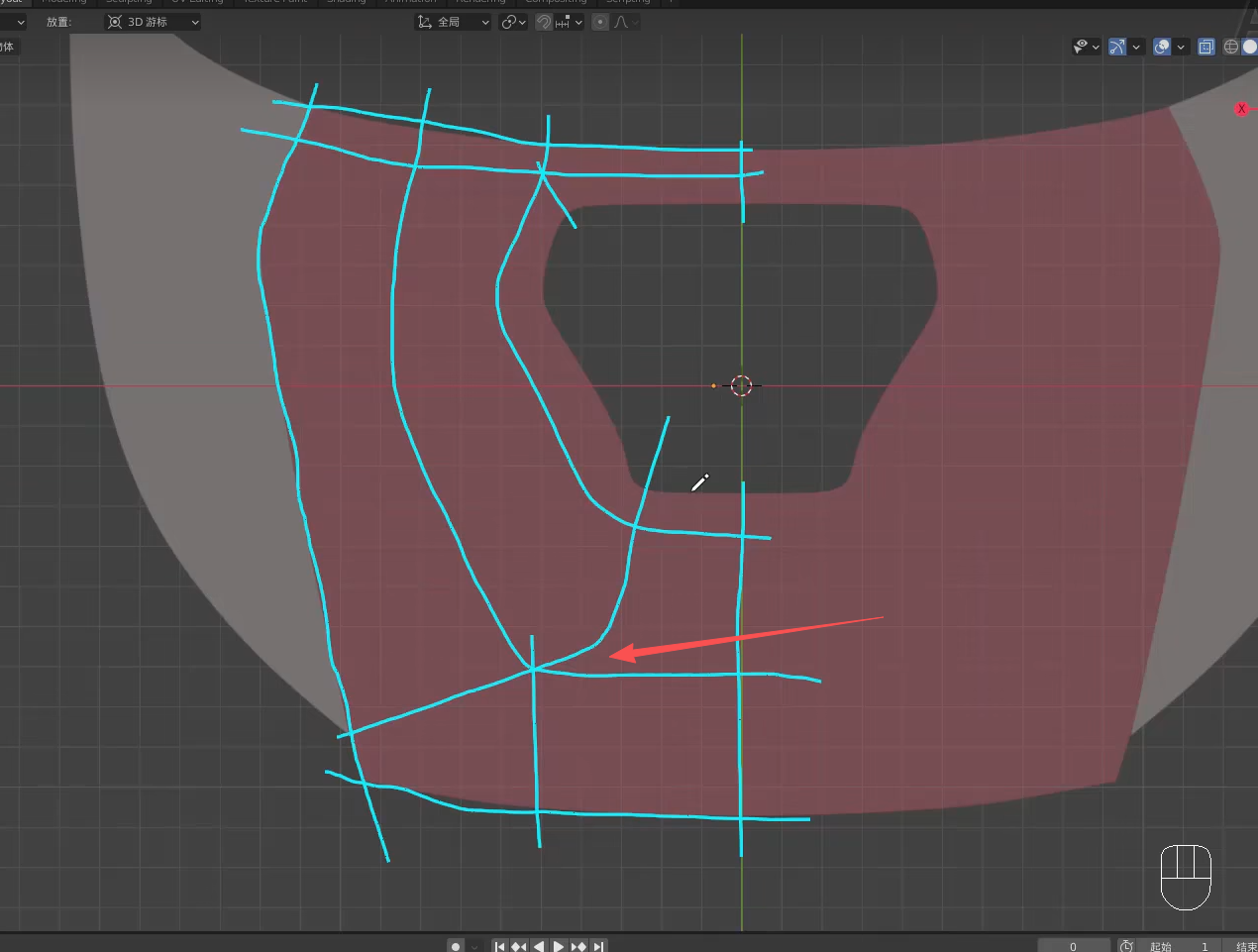1258x952 pixels.
Task: Jump to the previous keyframe
Action: (x=519, y=946)
